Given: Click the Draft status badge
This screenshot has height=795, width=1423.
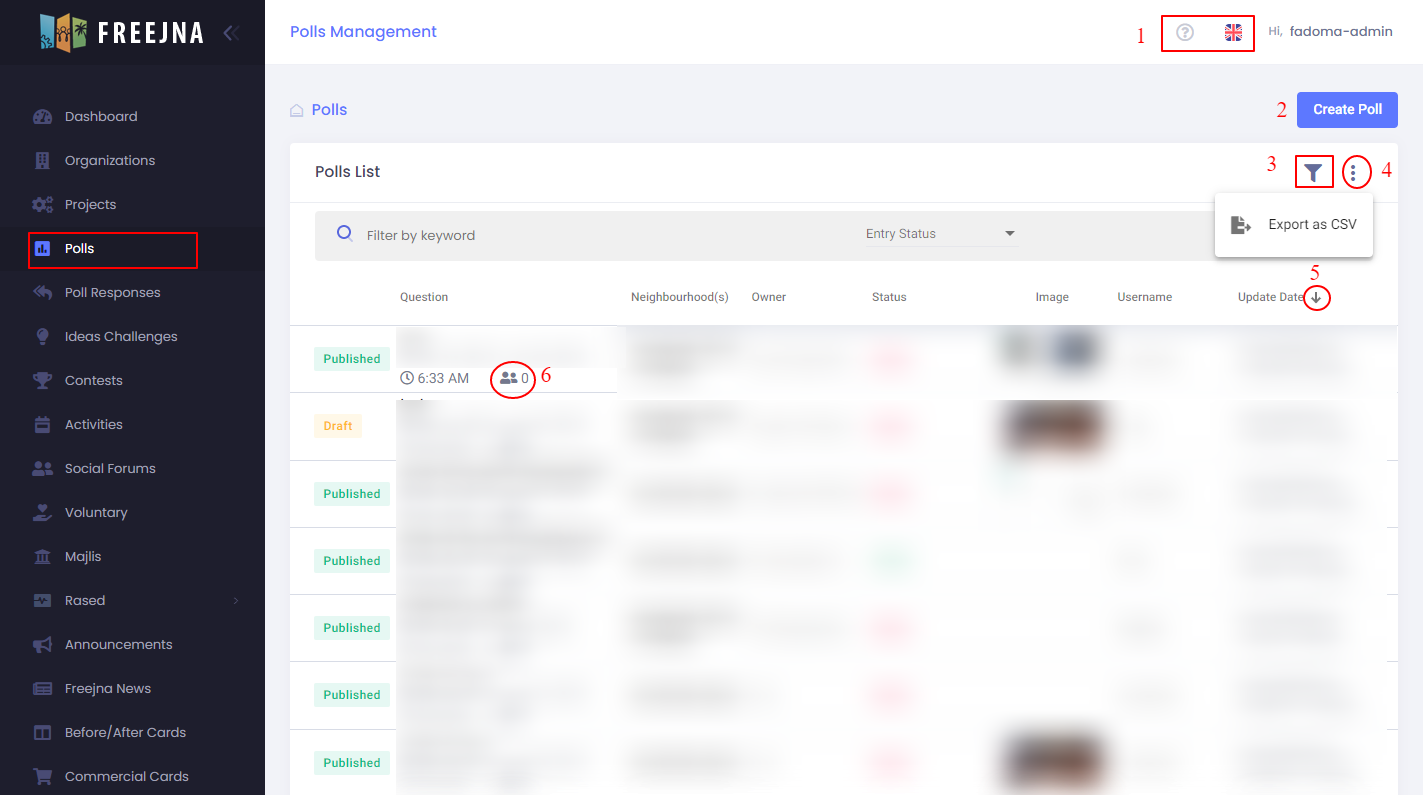Looking at the screenshot, I should pos(338,426).
